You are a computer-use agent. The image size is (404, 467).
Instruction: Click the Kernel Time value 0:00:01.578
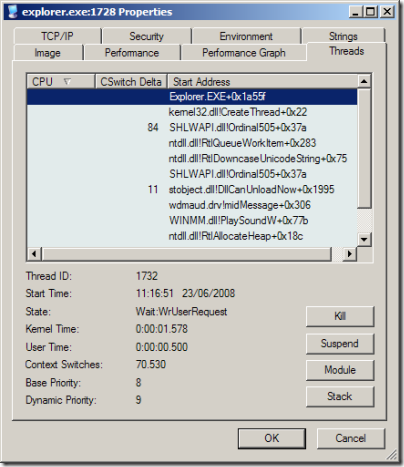pyautogui.click(x=162, y=329)
